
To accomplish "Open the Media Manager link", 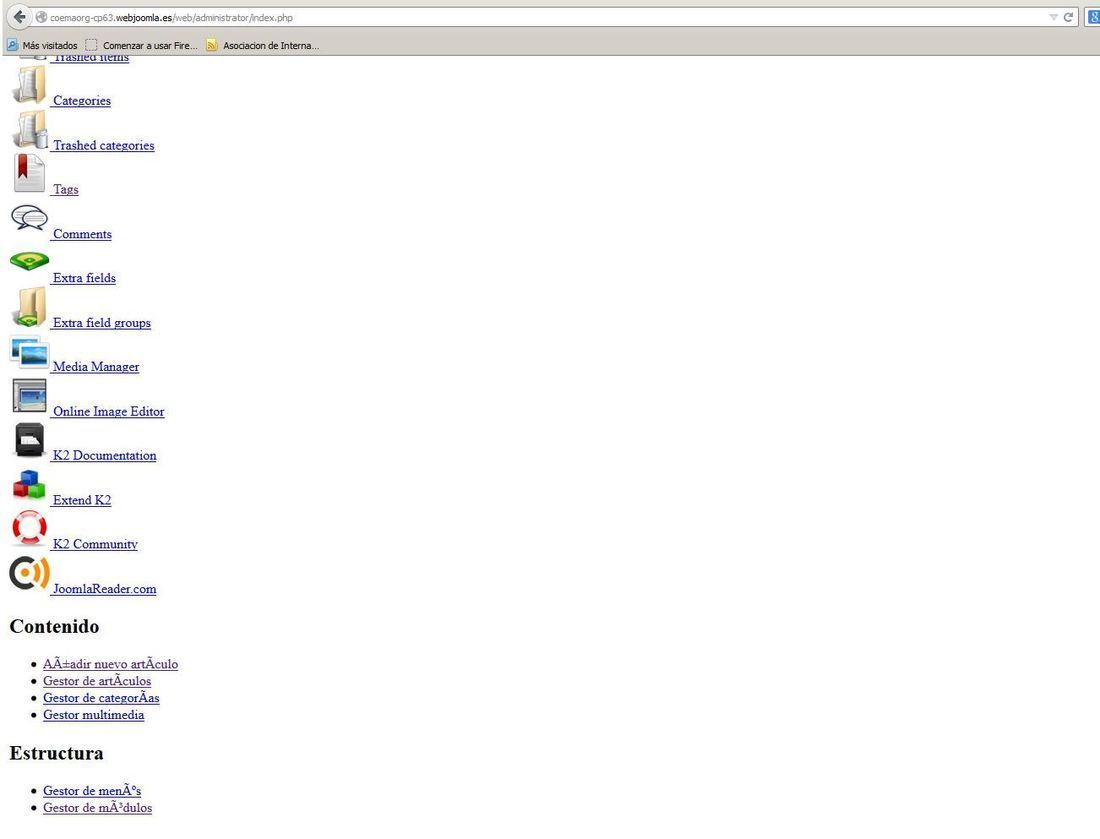I will click(96, 367).
